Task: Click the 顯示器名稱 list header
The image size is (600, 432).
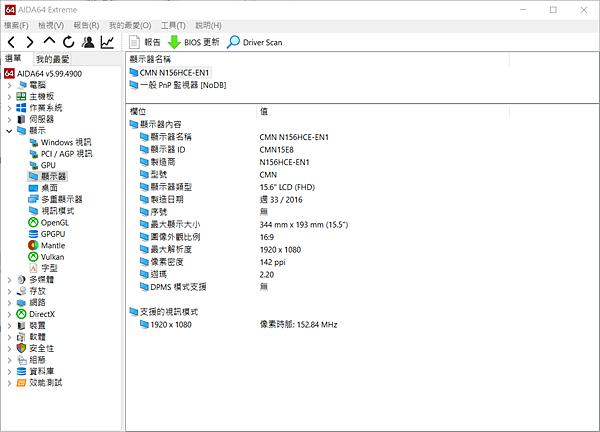Action: pos(150,59)
